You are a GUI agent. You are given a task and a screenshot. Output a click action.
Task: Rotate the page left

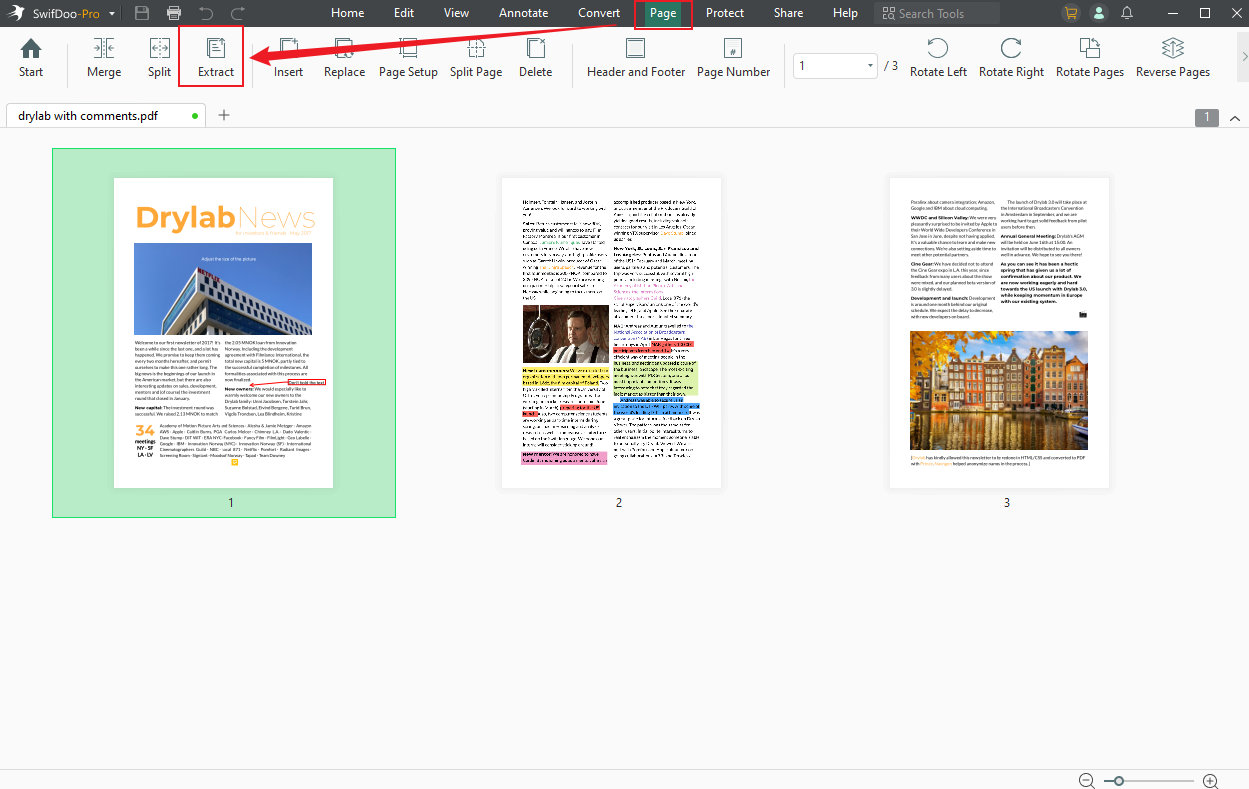click(938, 57)
